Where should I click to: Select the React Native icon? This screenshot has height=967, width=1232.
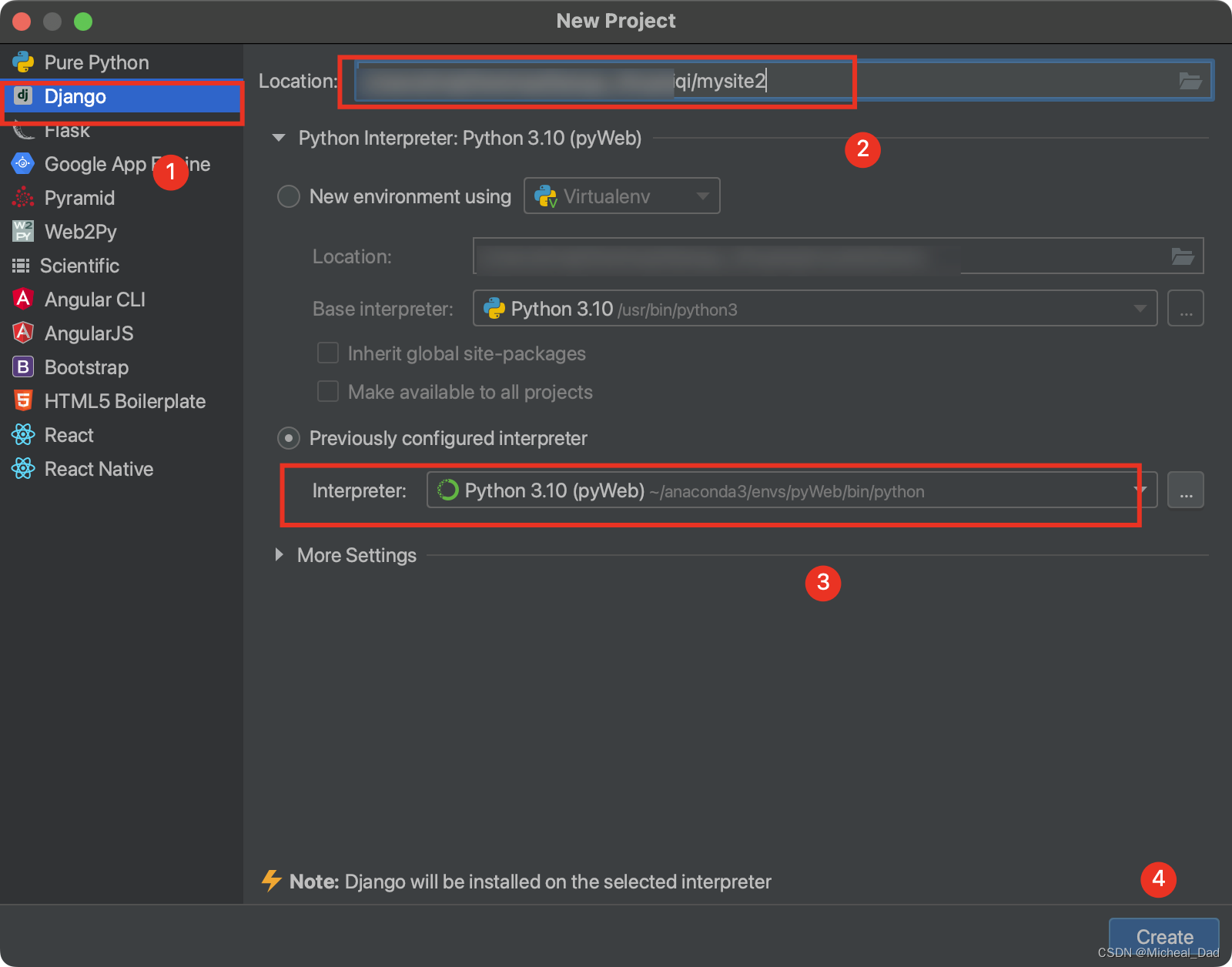point(23,468)
